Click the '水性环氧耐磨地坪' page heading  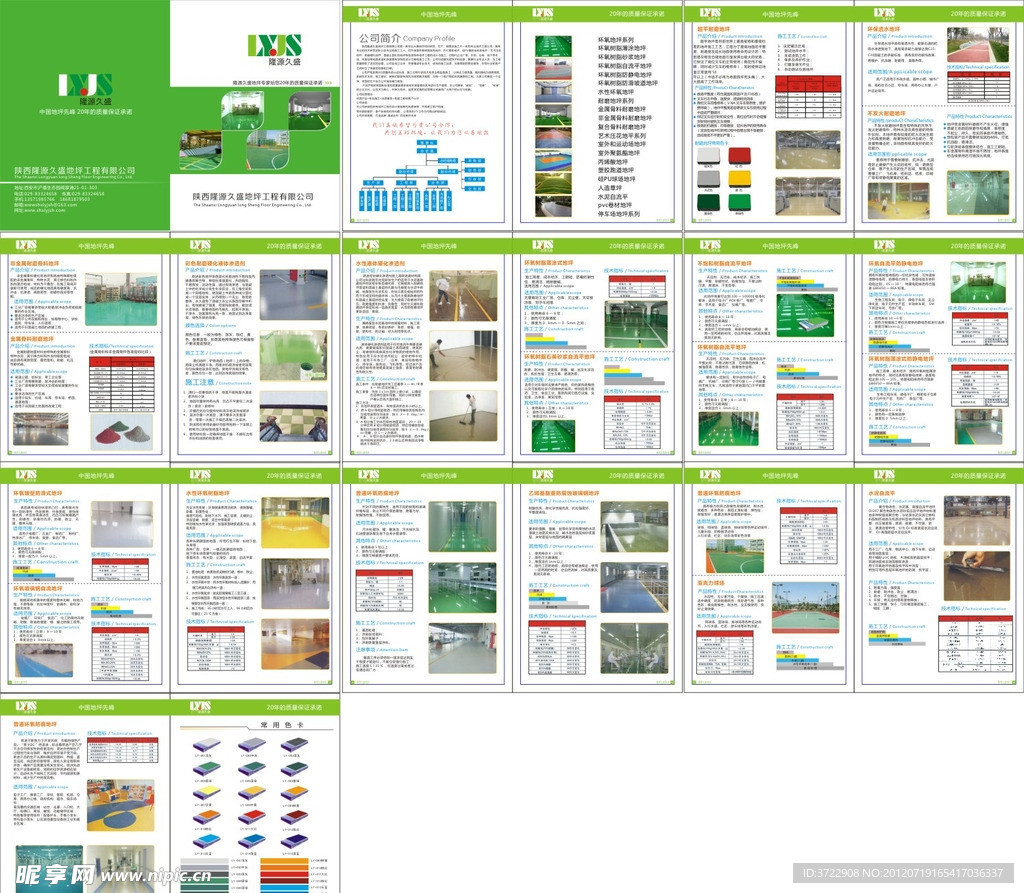pyautogui.click(x=208, y=493)
